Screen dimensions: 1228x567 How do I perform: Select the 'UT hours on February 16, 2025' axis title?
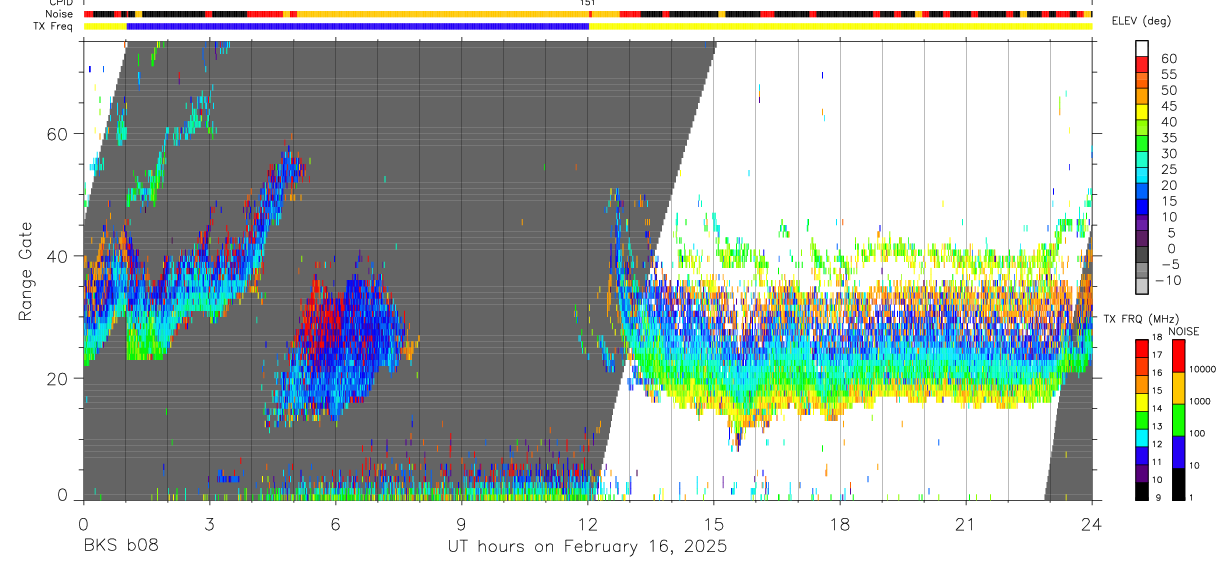click(587, 548)
